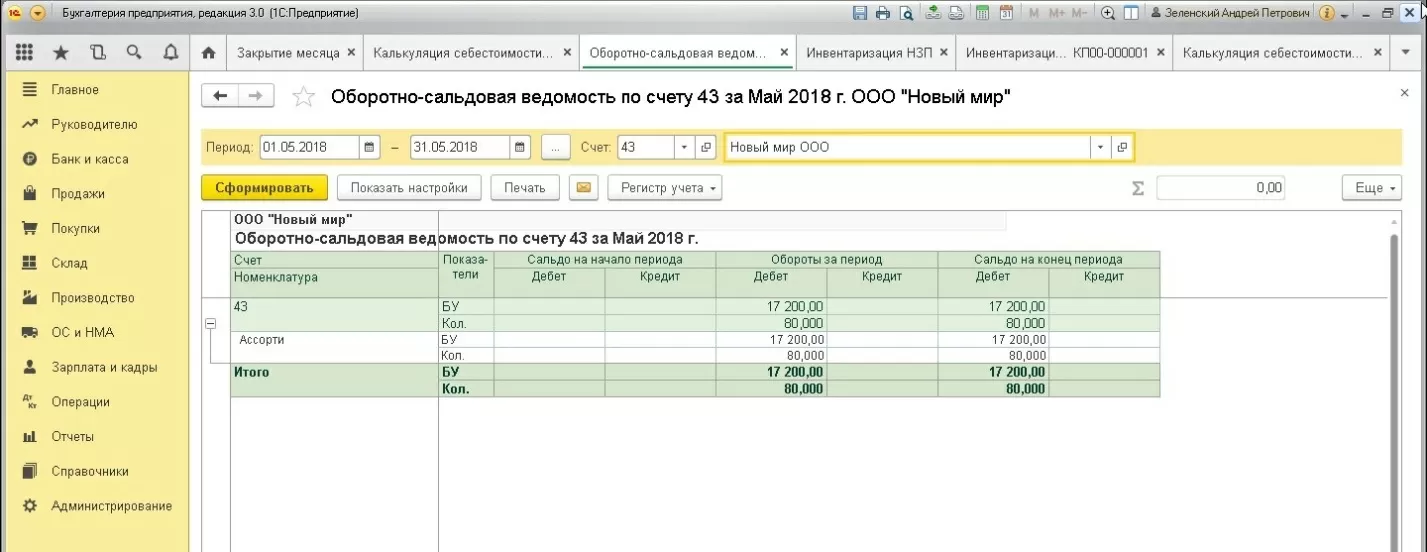Click the Zoom magnifier plus icon
The width and height of the screenshot is (1427, 552).
[x=1108, y=13]
